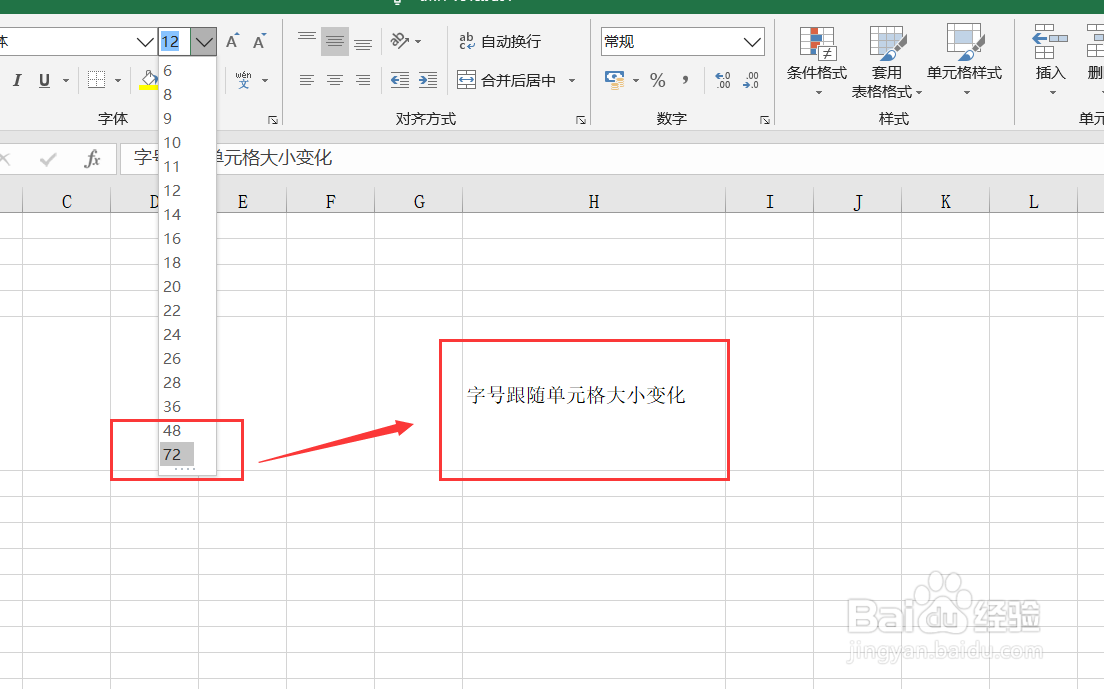Apply the percent (%) number style
This screenshot has height=689, width=1104.
click(657, 80)
